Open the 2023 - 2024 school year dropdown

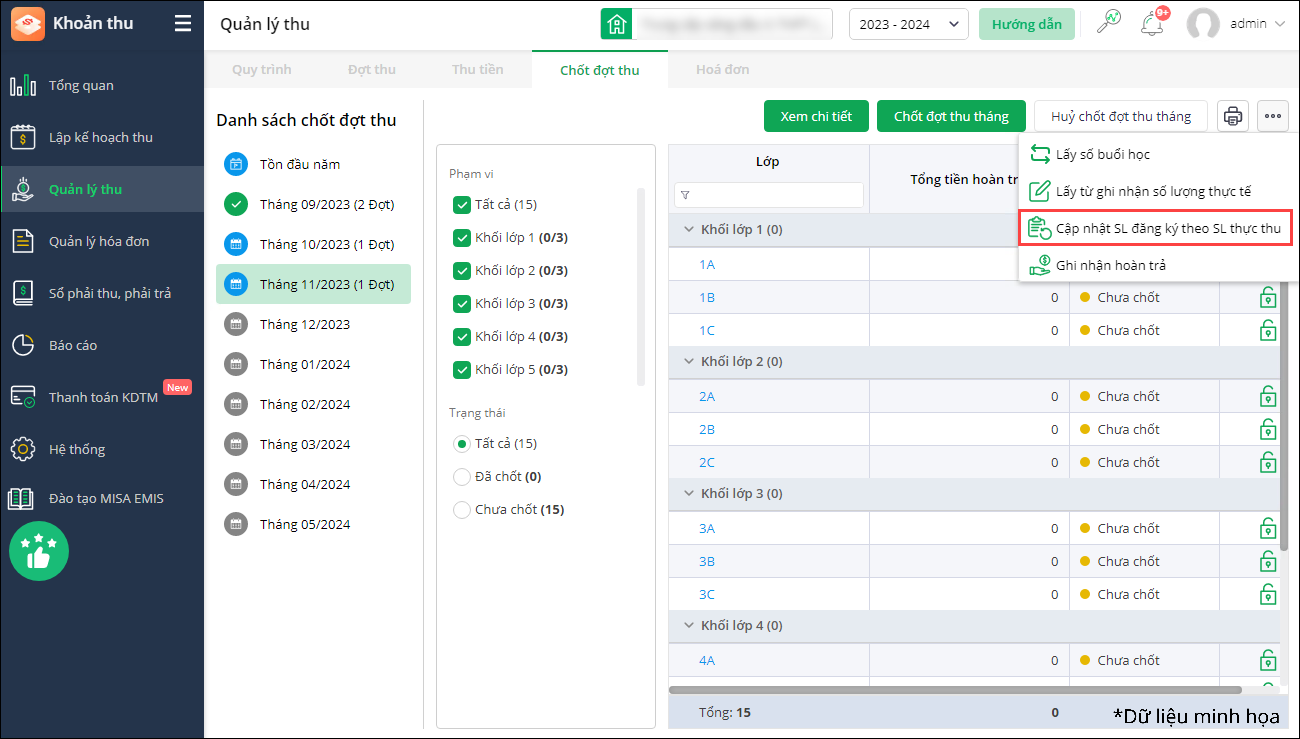[x=908, y=24]
